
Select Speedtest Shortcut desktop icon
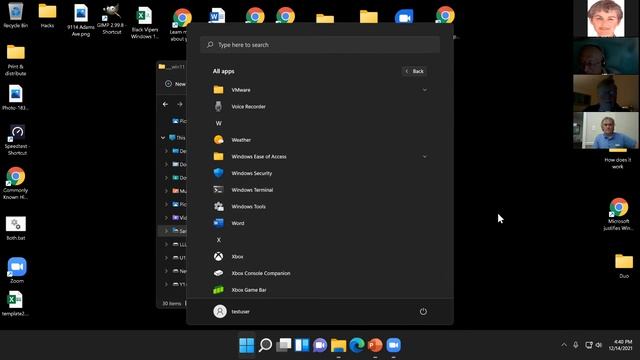pos(17,140)
